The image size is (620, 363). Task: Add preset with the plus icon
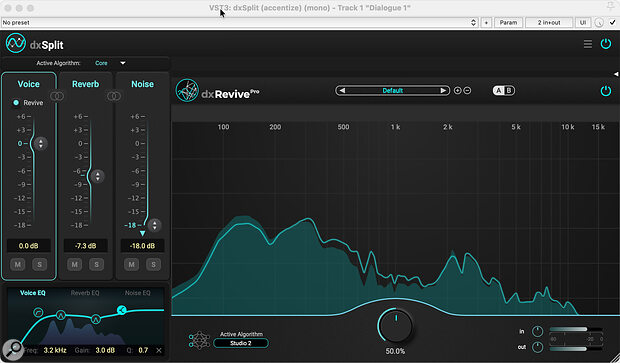pyautogui.click(x=457, y=91)
